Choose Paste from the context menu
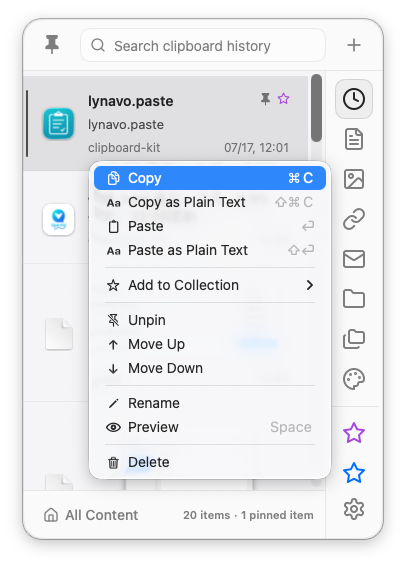 [210, 226]
